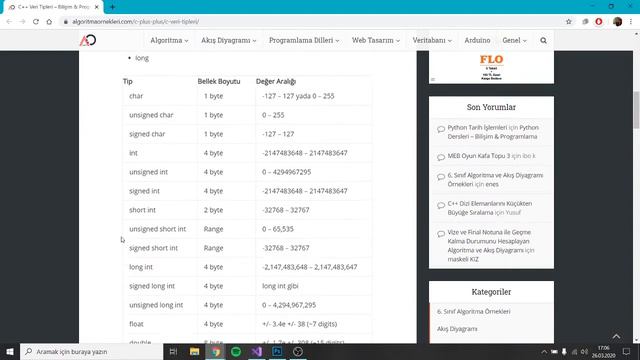The image size is (640, 360).
Task: Open the Arduino menu item
Action: tap(477, 40)
